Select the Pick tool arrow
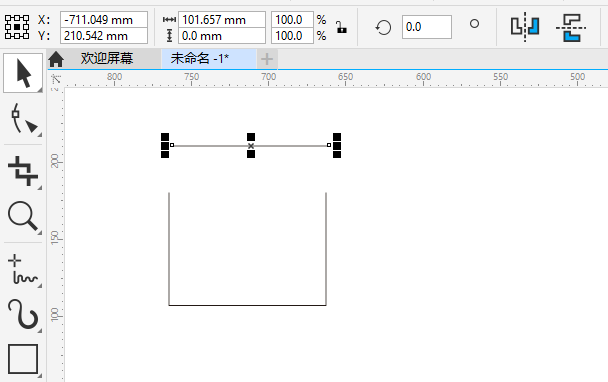The image size is (608, 382). pyautogui.click(x=23, y=73)
